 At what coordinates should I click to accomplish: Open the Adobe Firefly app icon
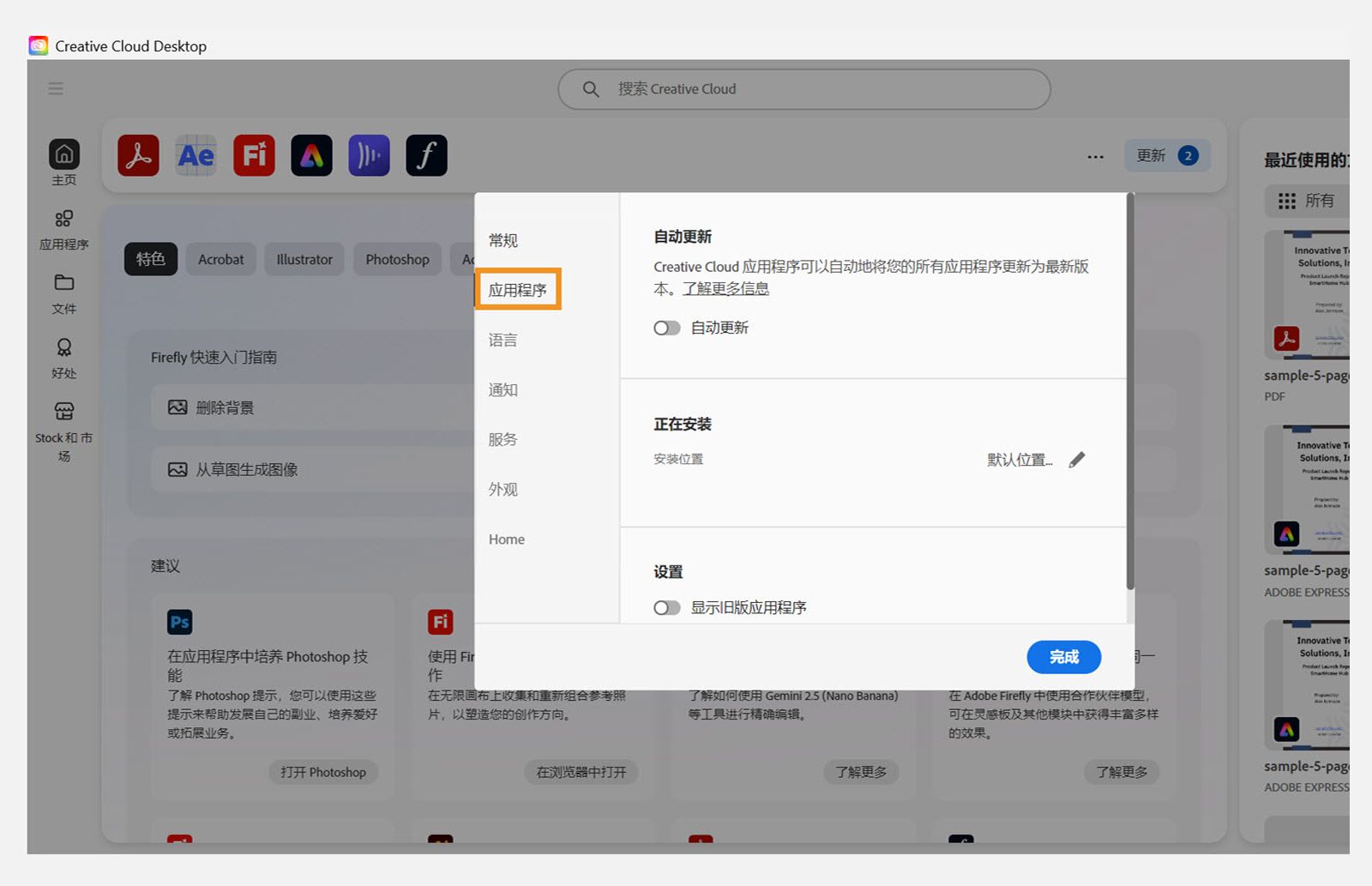pyautogui.click(x=254, y=155)
